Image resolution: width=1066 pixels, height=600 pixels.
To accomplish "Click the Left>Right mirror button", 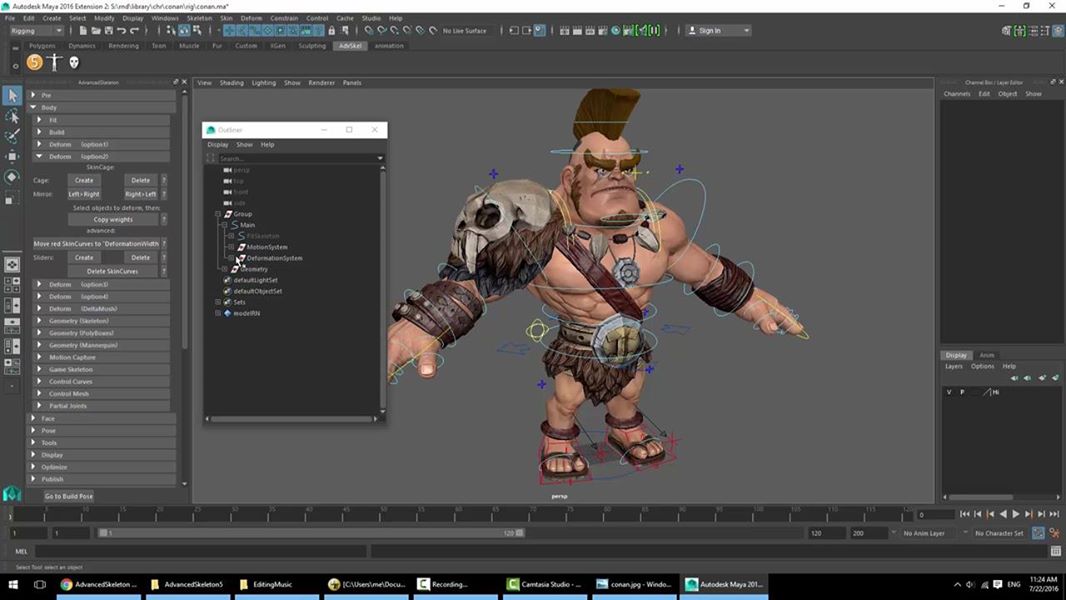I will (x=84, y=194).
